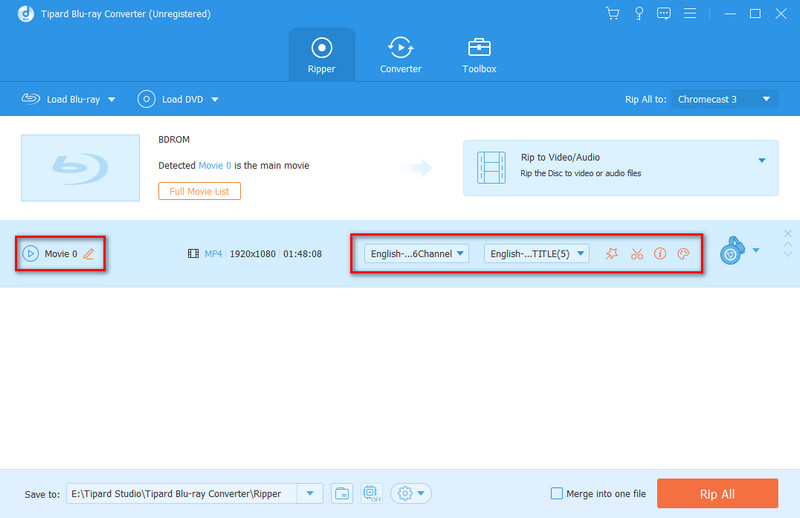The width and height of the screenshot is (800, 518).
Task: Move Movie 0 down in the list
Action: tap(788, 254)
